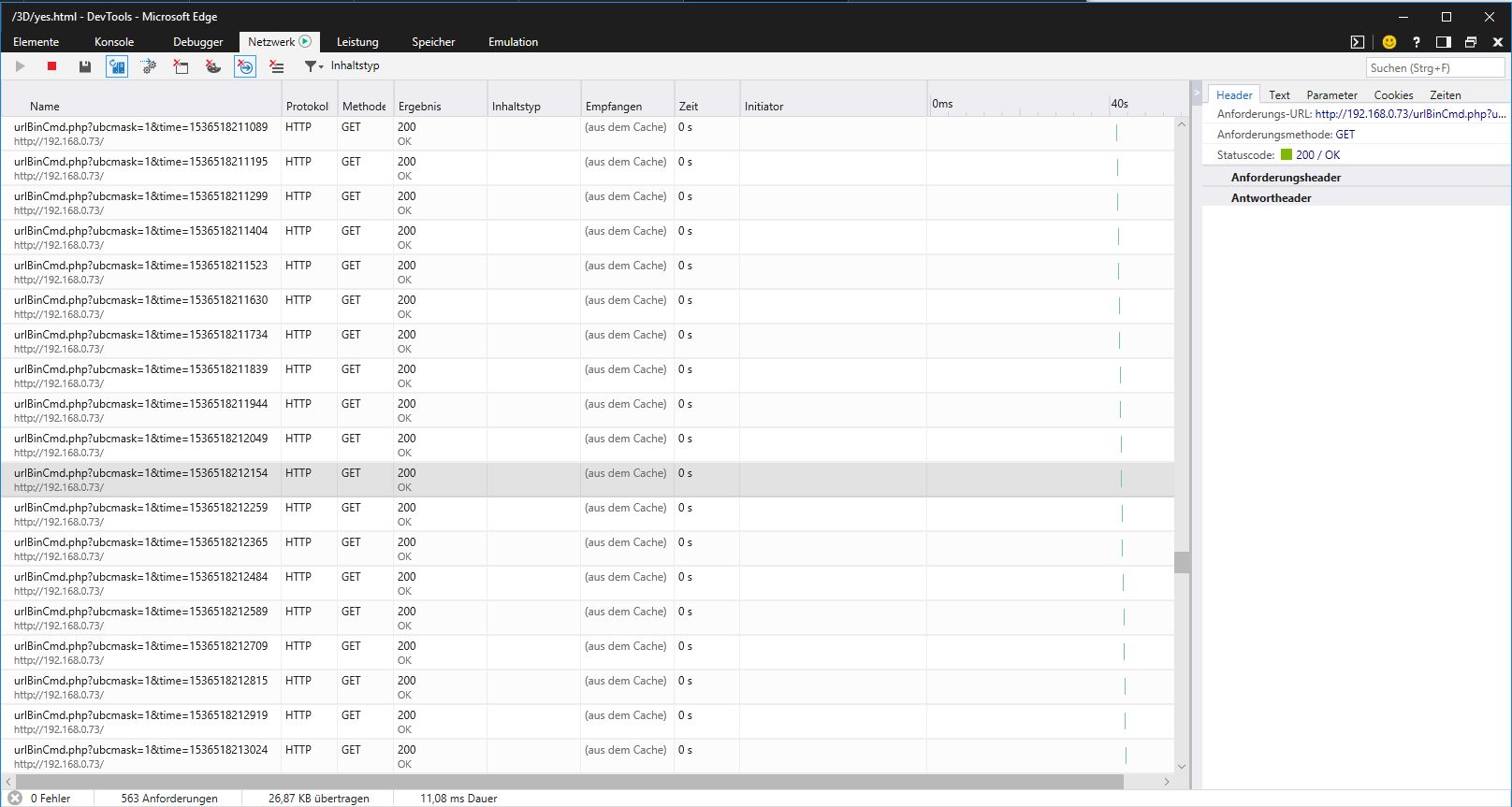The image size is (1512, 807).
Task: Switch to the Leistung tab
Action: point(357,42)
